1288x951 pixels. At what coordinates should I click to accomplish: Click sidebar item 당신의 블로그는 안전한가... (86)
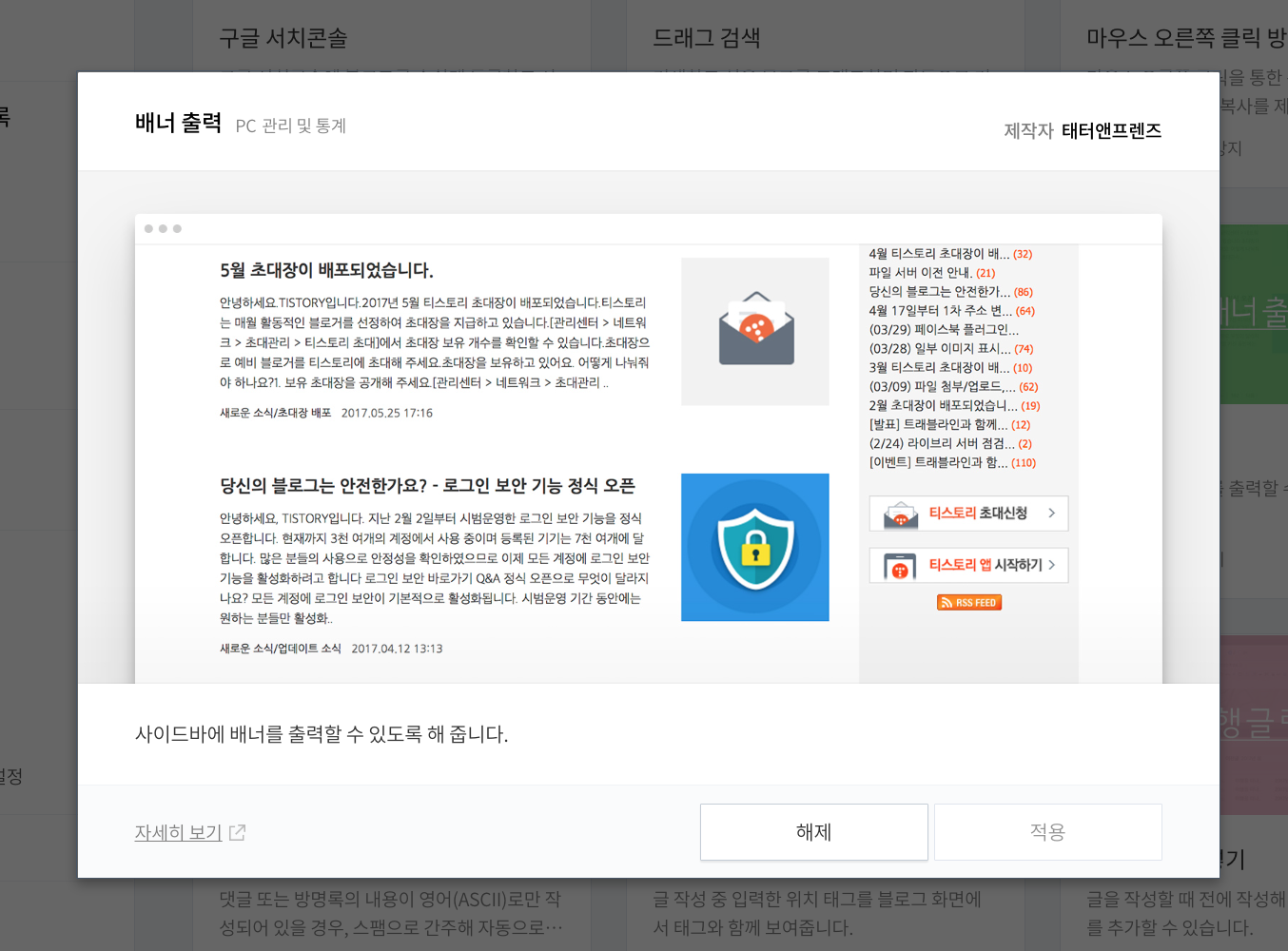pos(950,292)
